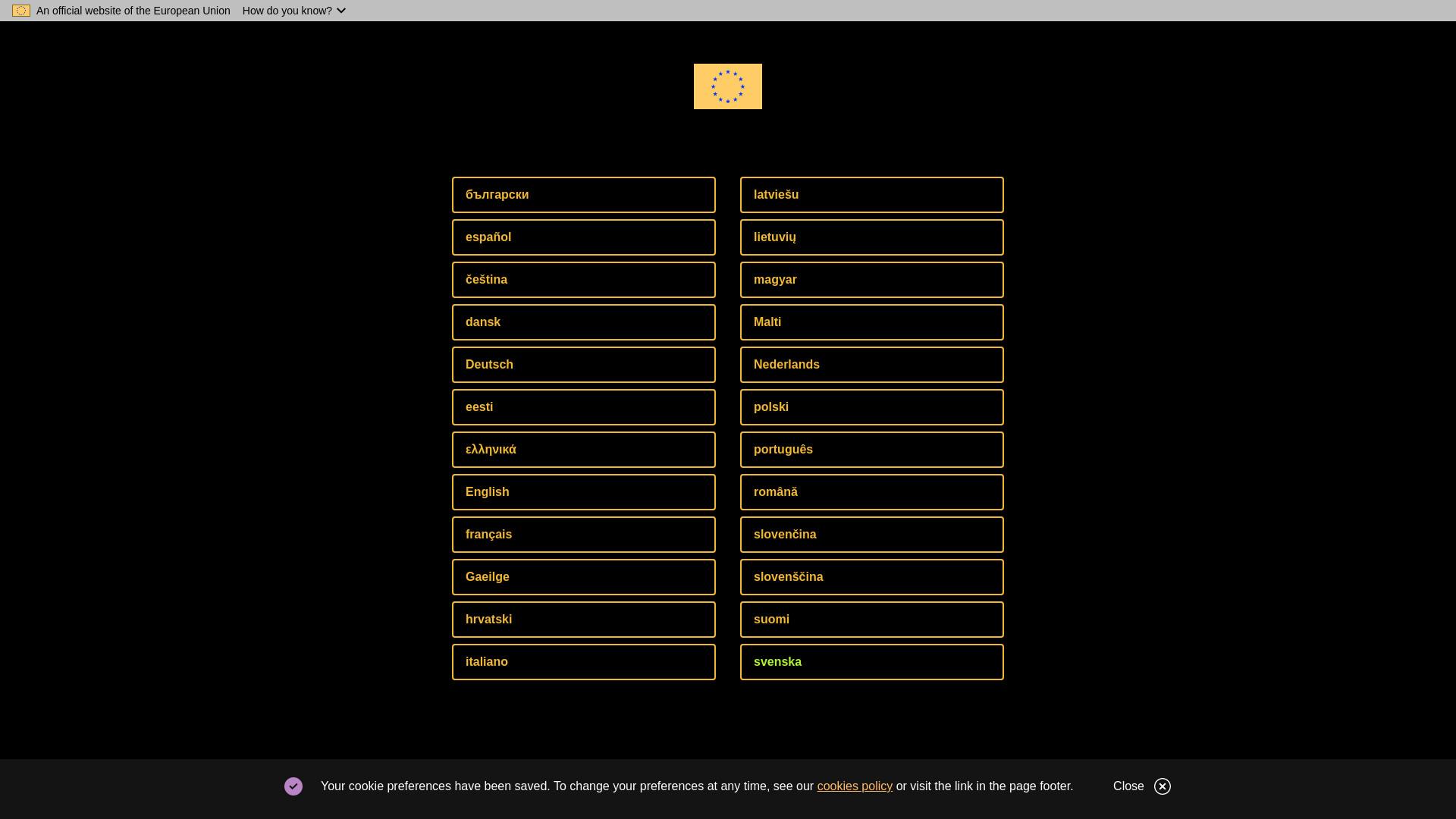Image resolution: width=1456 pixels, height=819 pixels.
Task: Click the purple checkmark confirmation icon
Action: coord(293,786)
